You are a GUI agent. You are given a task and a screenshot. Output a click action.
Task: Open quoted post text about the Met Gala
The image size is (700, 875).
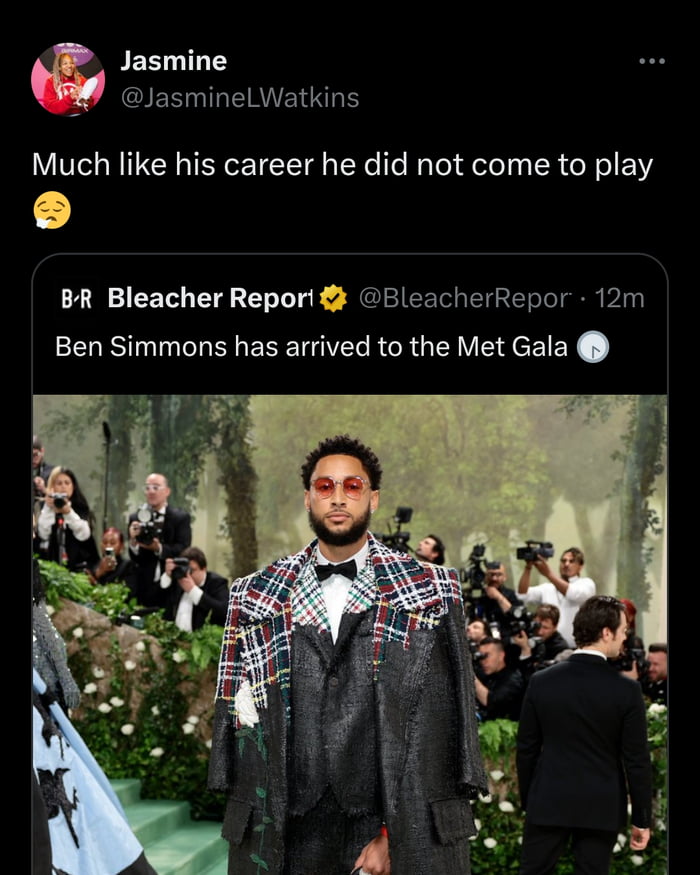[x=311, y=347]
